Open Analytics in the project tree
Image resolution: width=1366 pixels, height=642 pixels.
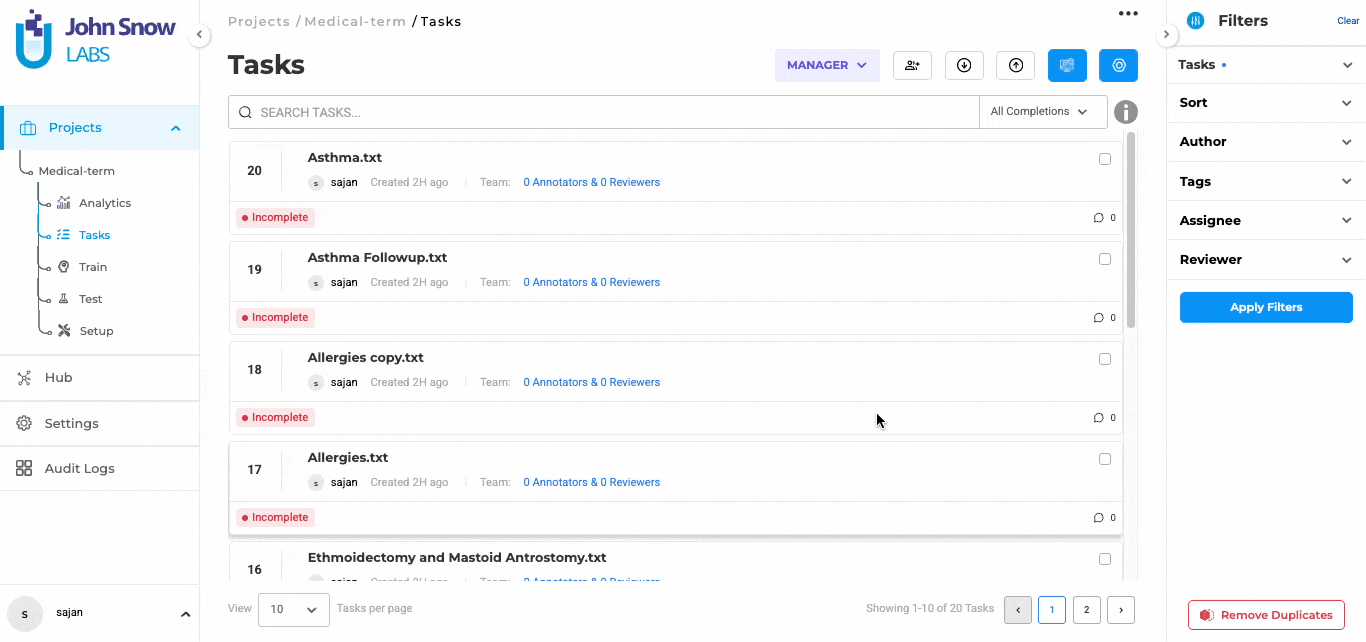(105, 203)
